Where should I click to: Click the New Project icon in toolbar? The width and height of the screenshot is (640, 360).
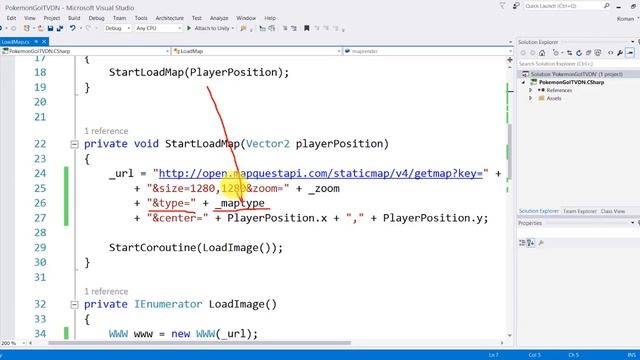(x=27, y=28)
